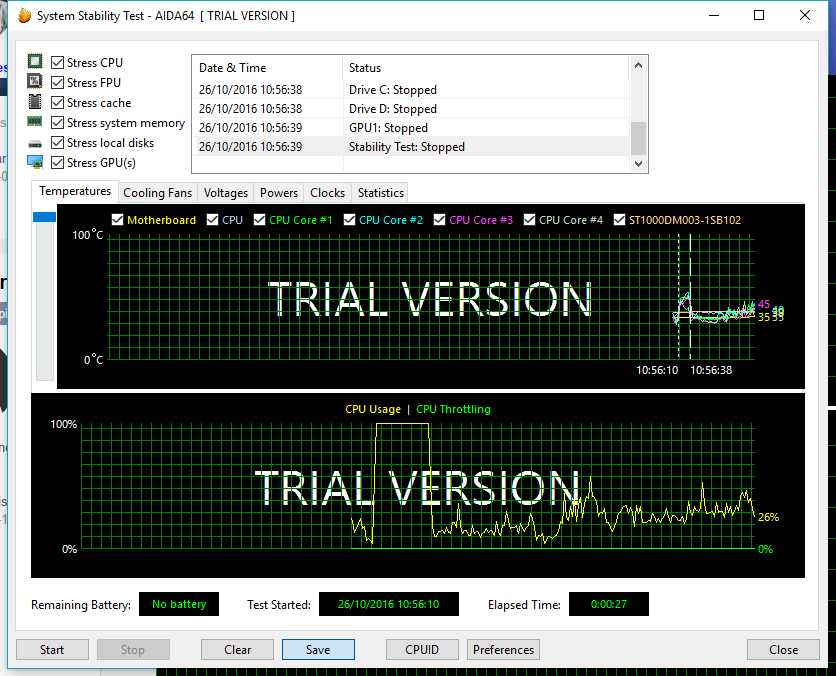Save the stability test results
Viewport: 836px width, 676px height.
pos(318,649)
